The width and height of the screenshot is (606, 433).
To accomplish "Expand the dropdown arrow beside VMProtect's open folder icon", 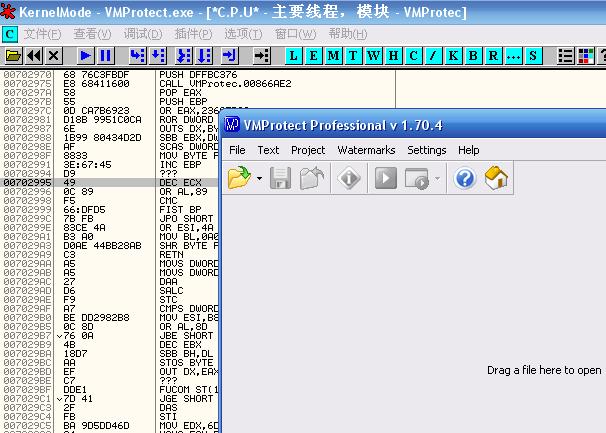I will [259, 179].
